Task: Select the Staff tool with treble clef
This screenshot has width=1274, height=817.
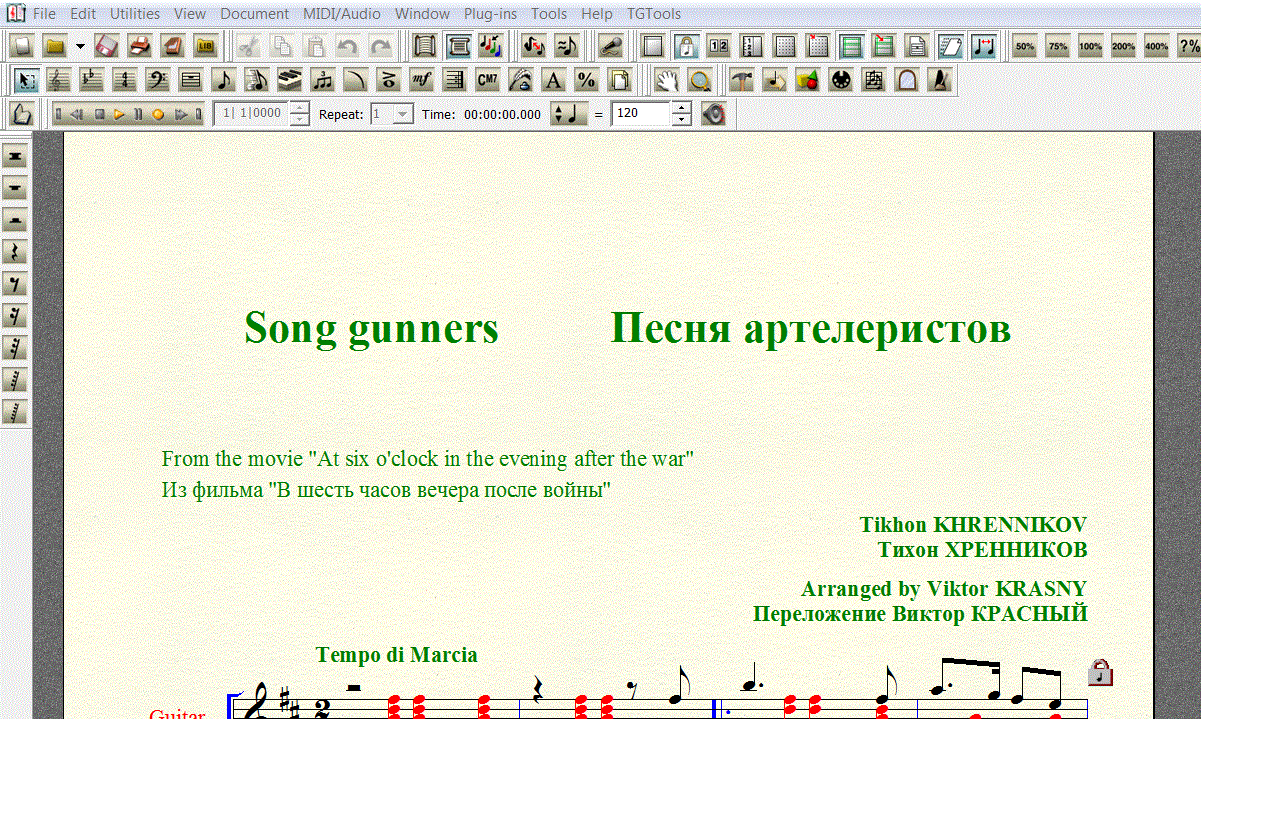Action: [59, 80]
